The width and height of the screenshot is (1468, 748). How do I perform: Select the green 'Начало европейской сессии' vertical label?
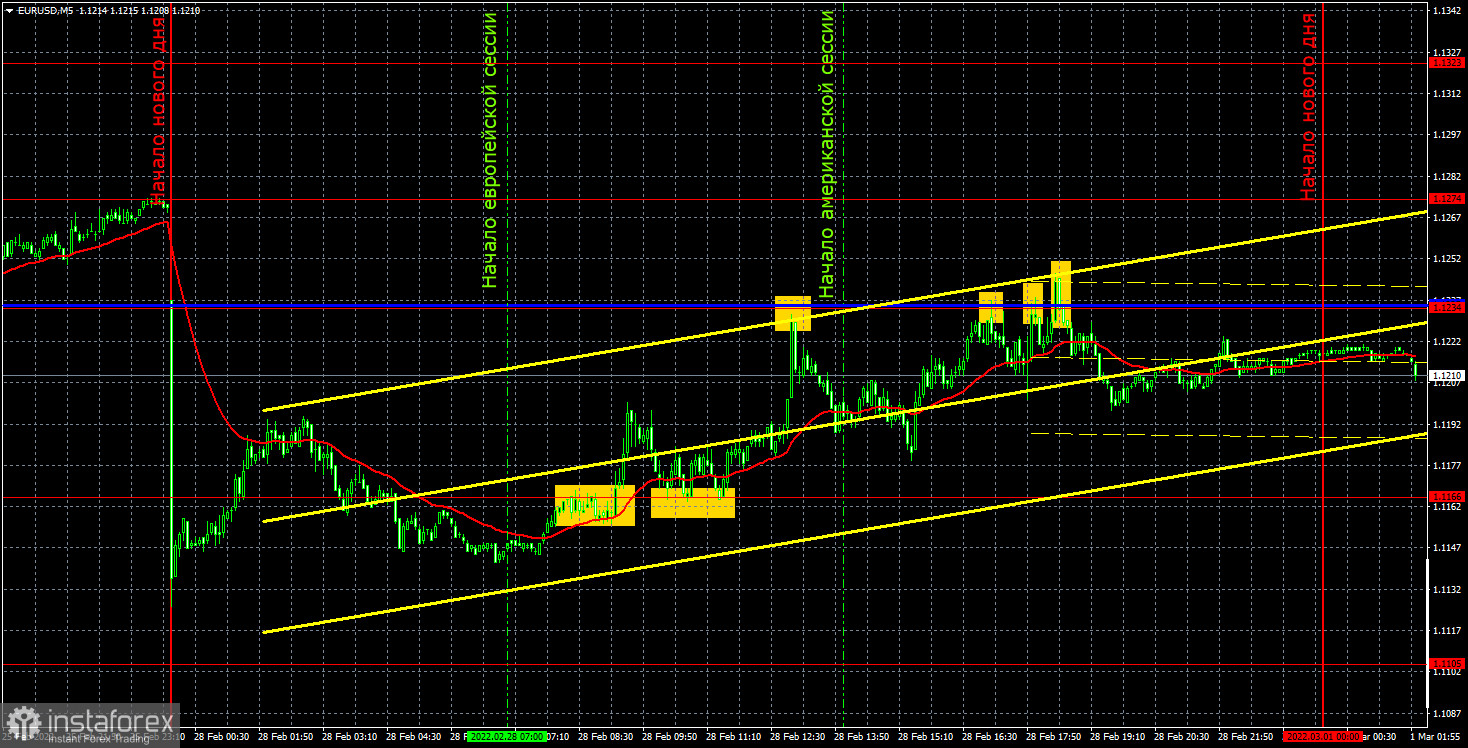pos(489,150)
